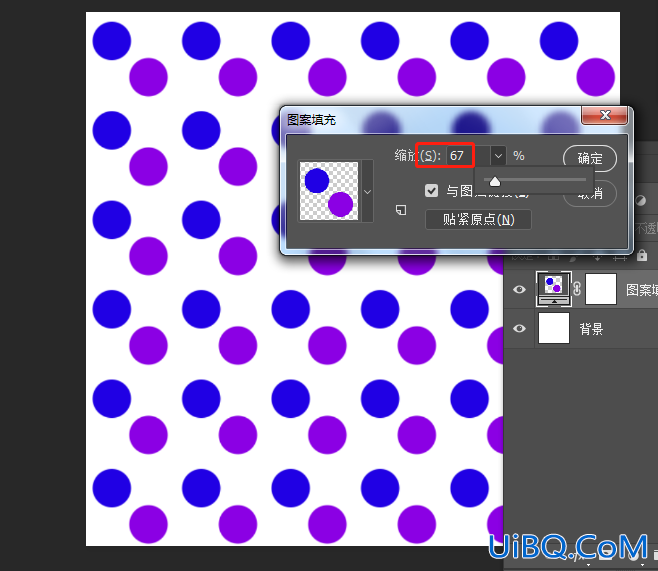Uncheck the link with layer checkbox

click(x=431, y=190)
